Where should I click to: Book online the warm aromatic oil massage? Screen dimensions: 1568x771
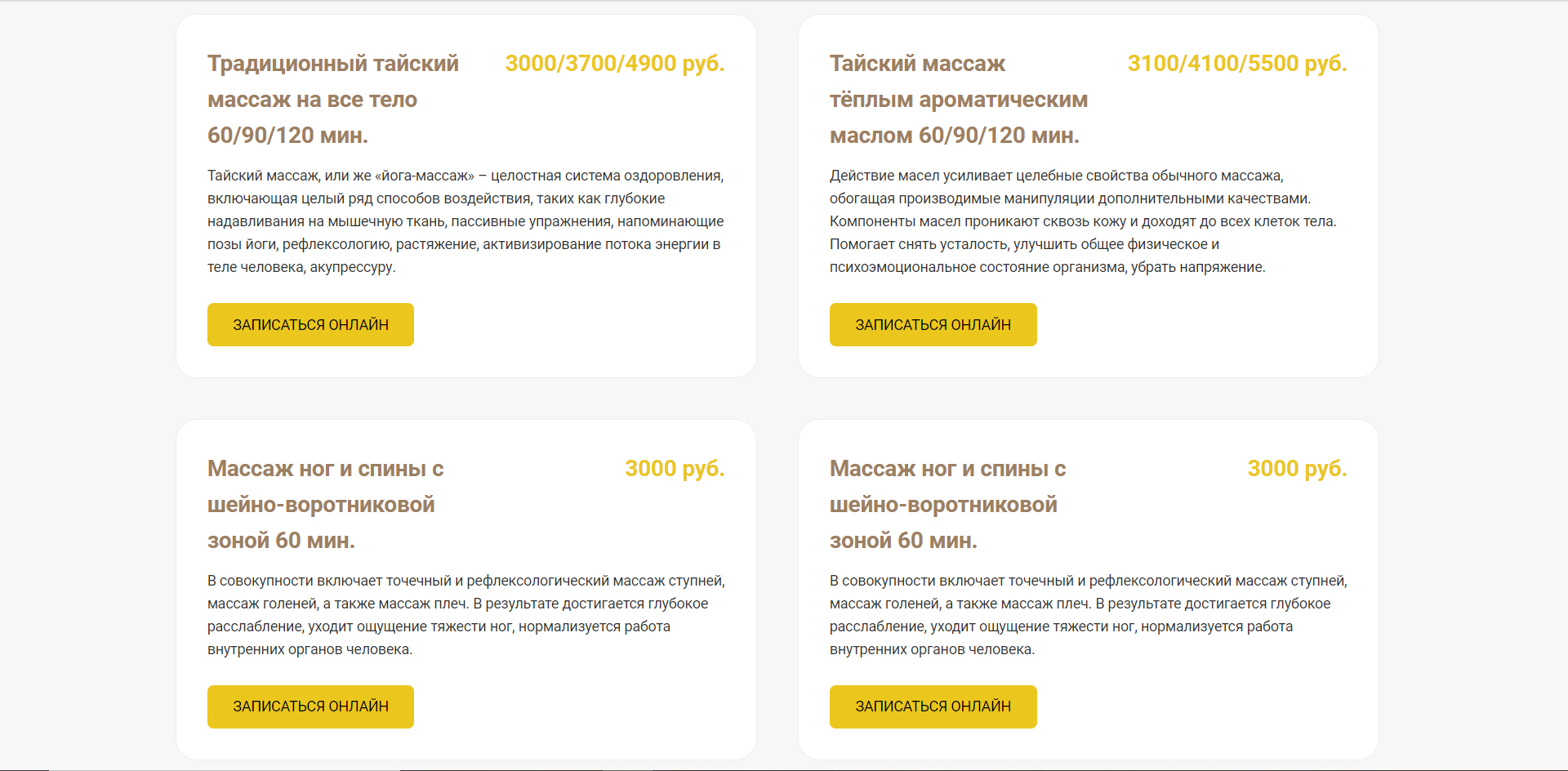pos(933,324)
